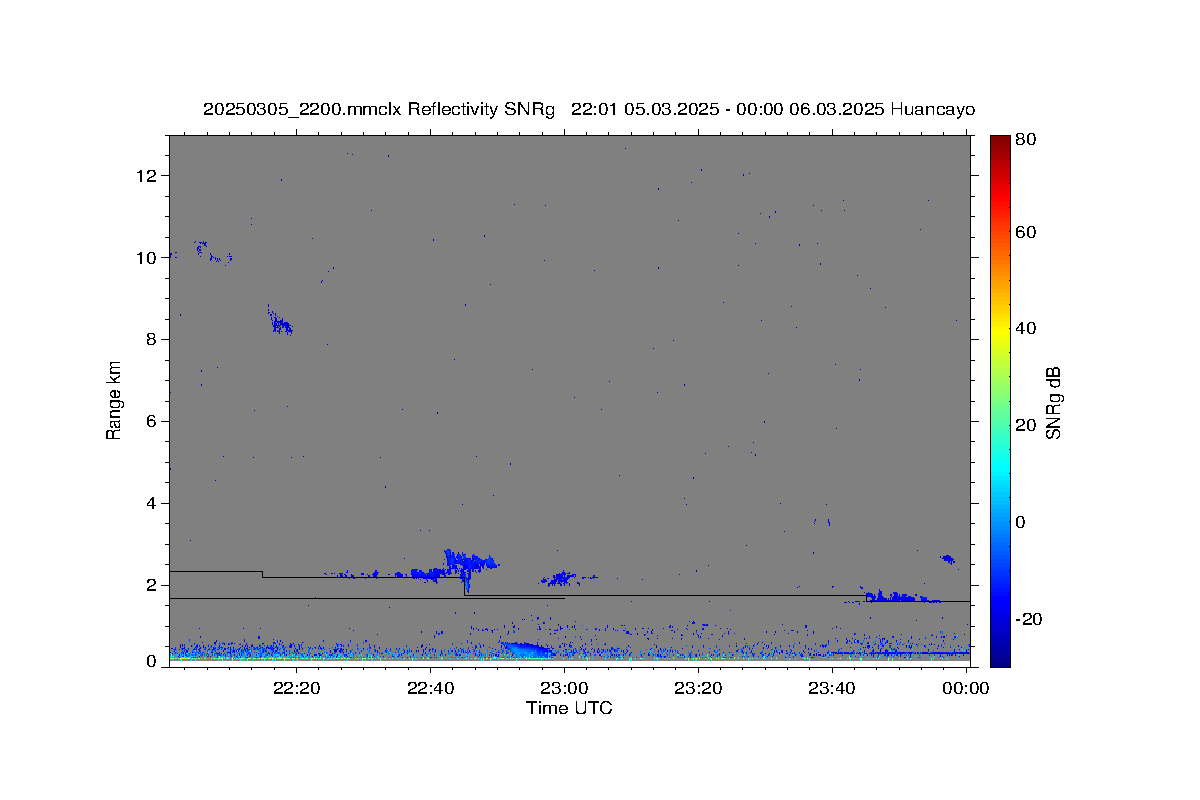The width and height of the screenshot is (1200, 800).
Task: Click the 22:40 time tick label
Action: coord(430,688)
